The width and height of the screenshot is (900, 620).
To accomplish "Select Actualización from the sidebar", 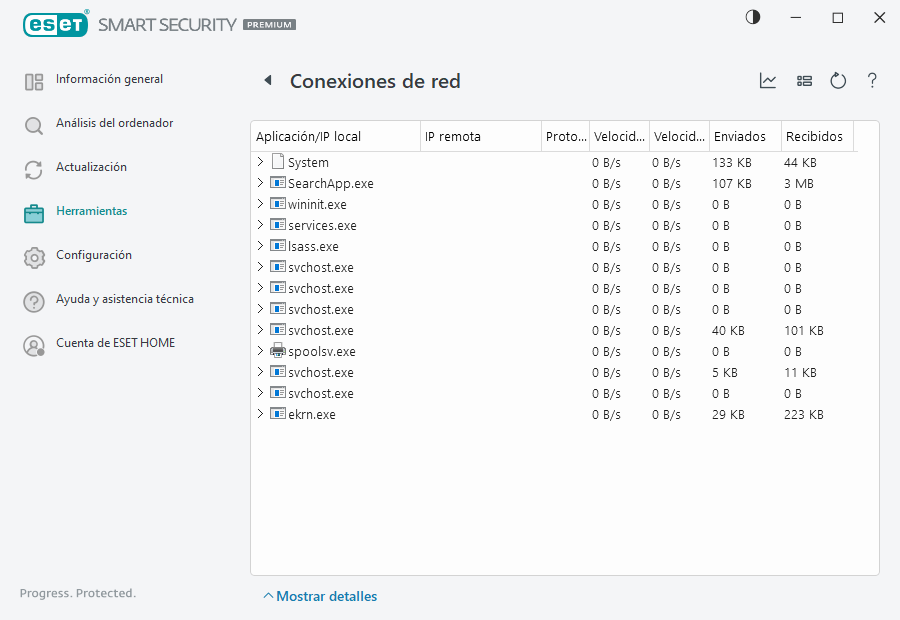I will tap(91, 168).
